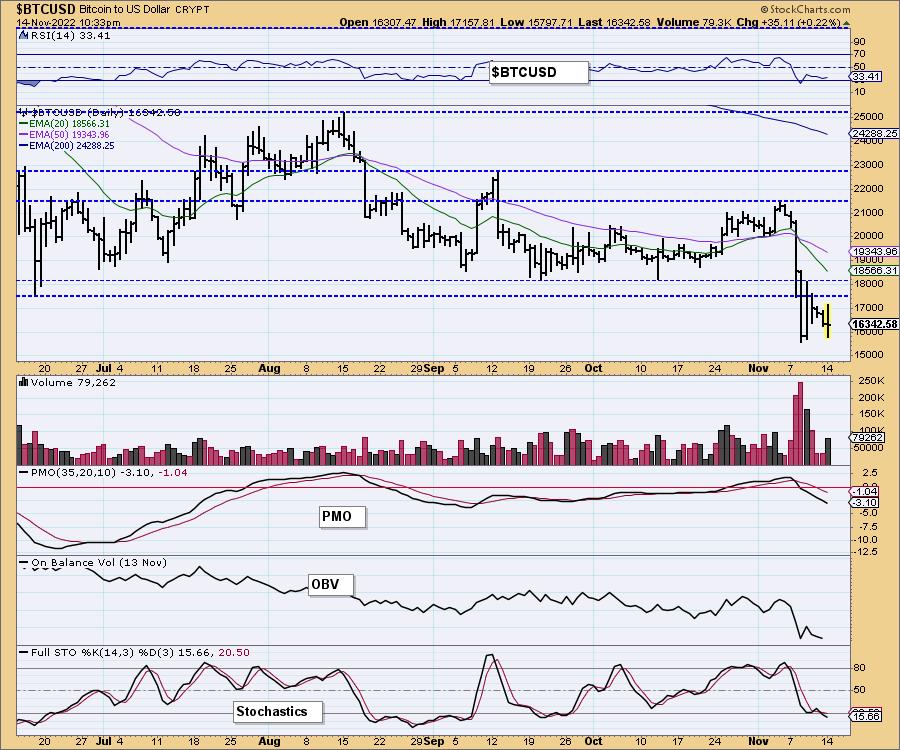900x750 pixels.
Task: Click the 19343.96 price axis tag
Action: [873, 251]
